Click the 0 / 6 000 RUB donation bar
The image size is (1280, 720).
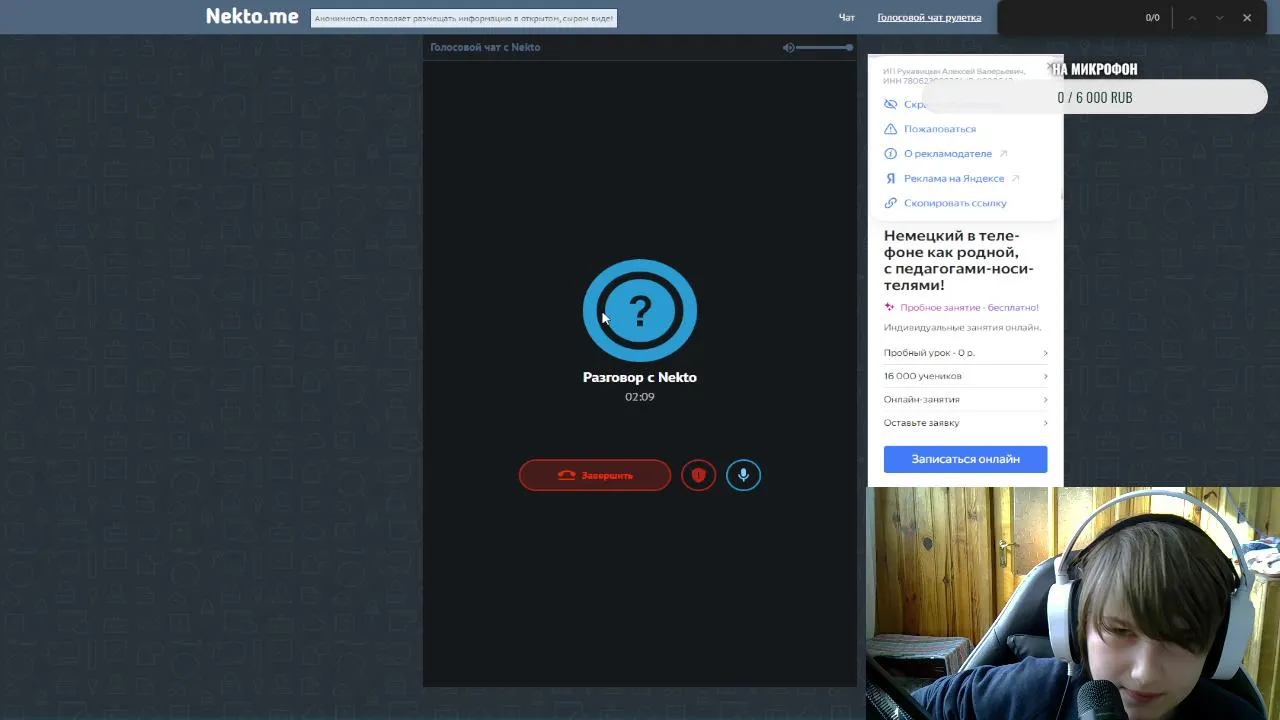pos(1095,97)
